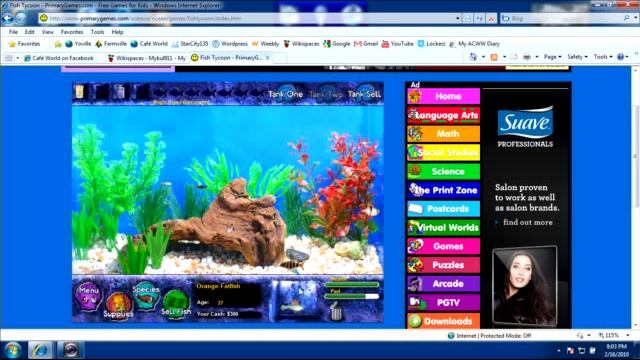This screenshot has height=360, width=640.
Task: Open the Downloads section
Action: (x=443, y=321)
